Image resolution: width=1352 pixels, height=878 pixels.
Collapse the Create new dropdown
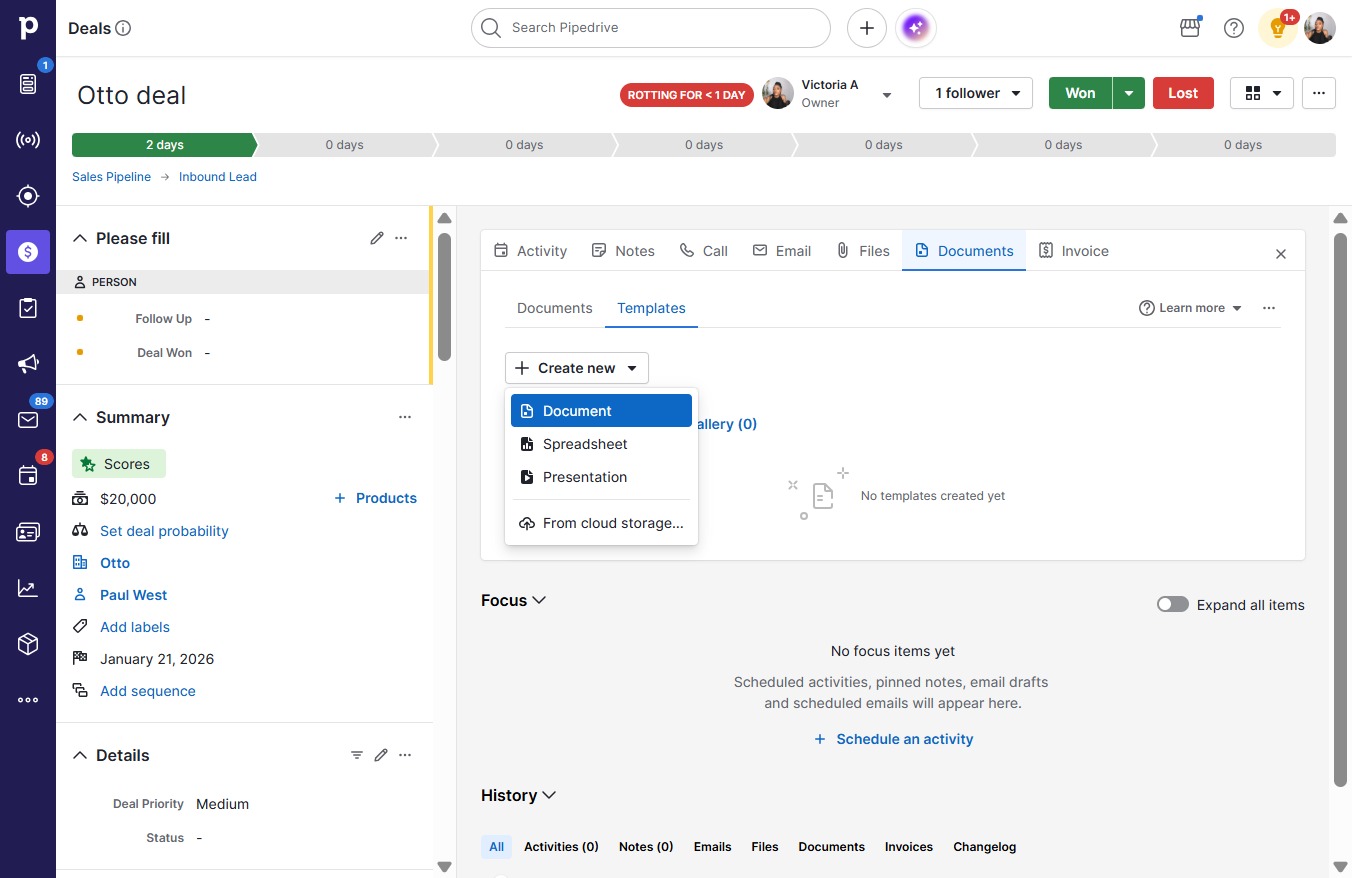pos(577,368)
